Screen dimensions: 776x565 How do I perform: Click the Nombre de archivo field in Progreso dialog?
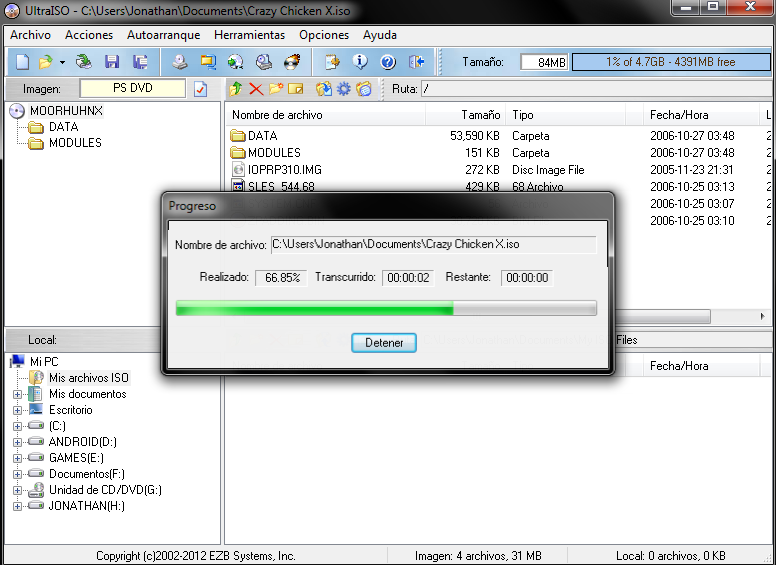434,244
